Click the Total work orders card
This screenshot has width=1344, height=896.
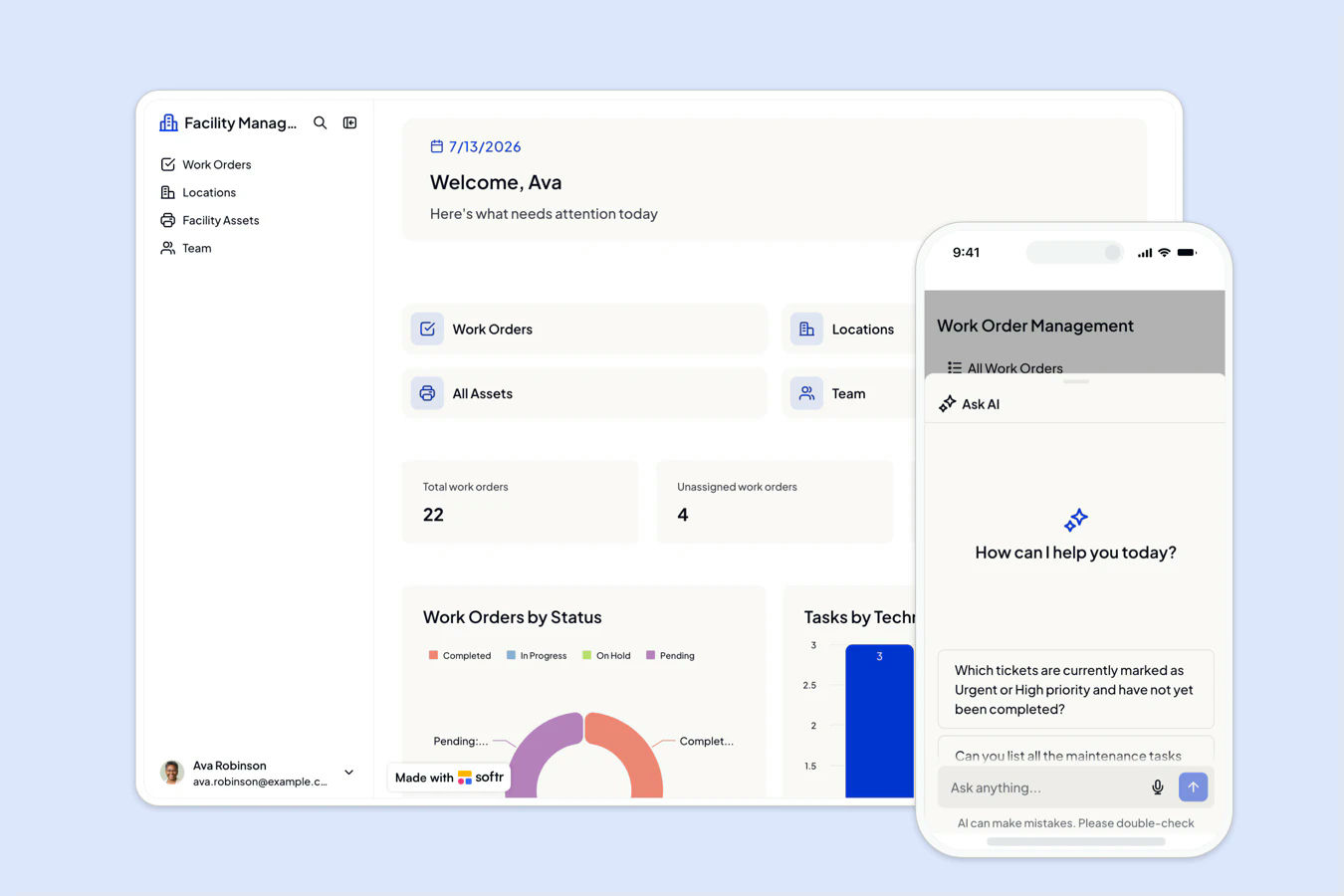520,502
